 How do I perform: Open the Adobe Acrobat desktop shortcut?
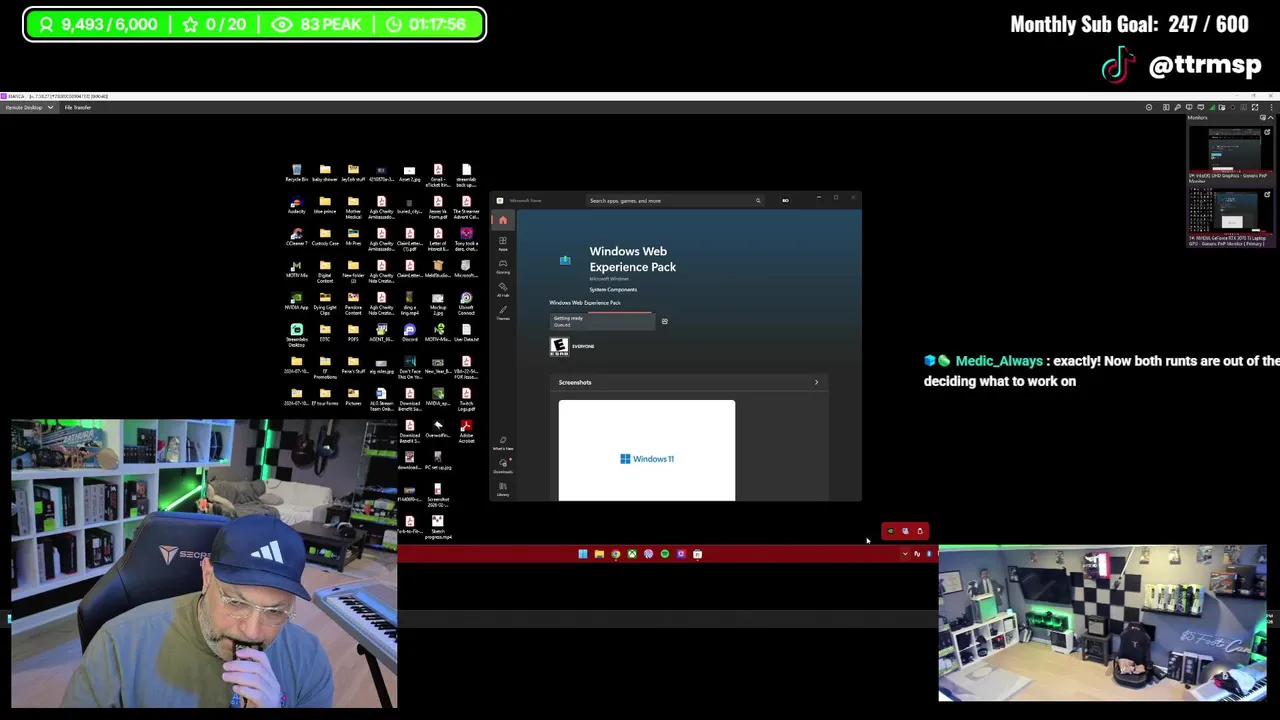pos(466,430)
